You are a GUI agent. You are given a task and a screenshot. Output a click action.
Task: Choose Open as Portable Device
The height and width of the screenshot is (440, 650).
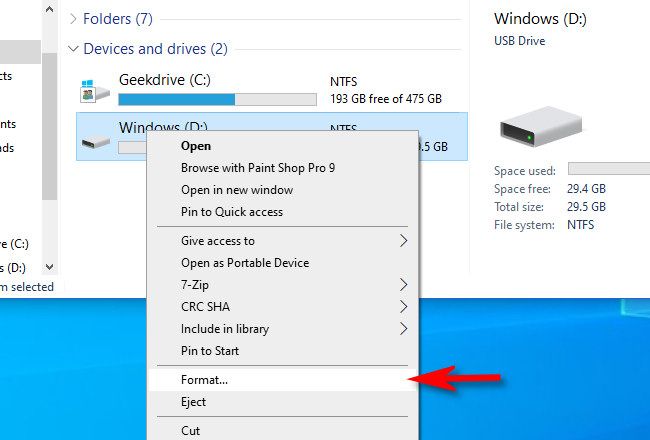click(245, 263)
